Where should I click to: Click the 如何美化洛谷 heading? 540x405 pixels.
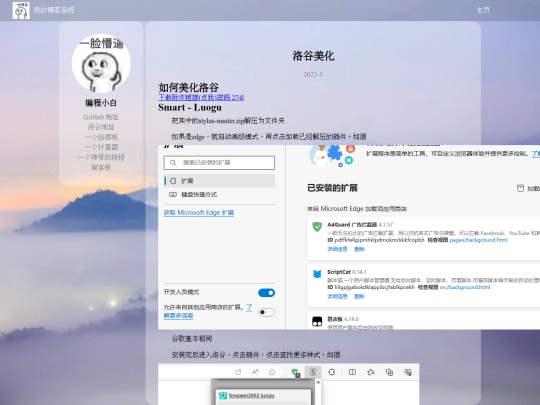point(189,87)
